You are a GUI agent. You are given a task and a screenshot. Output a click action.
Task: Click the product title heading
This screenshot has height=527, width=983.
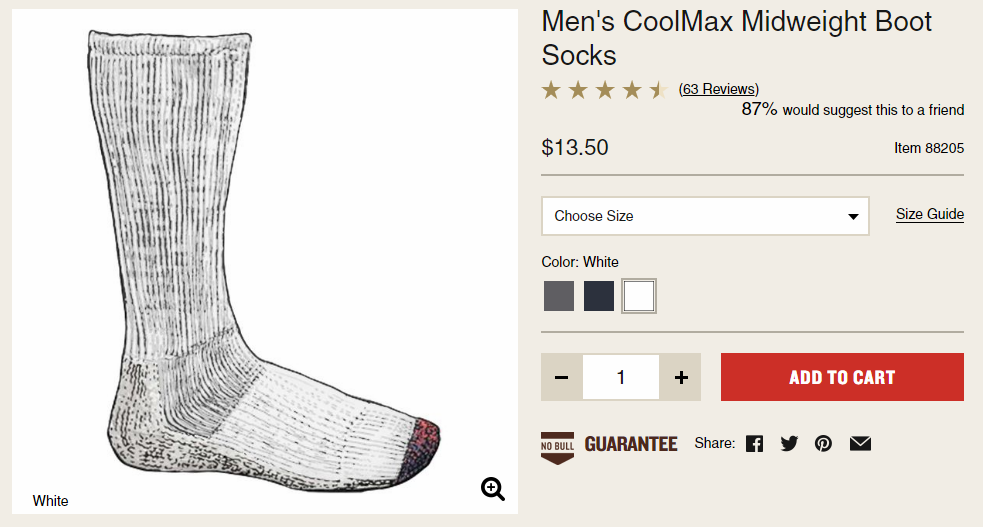click(x=737, y=37)
